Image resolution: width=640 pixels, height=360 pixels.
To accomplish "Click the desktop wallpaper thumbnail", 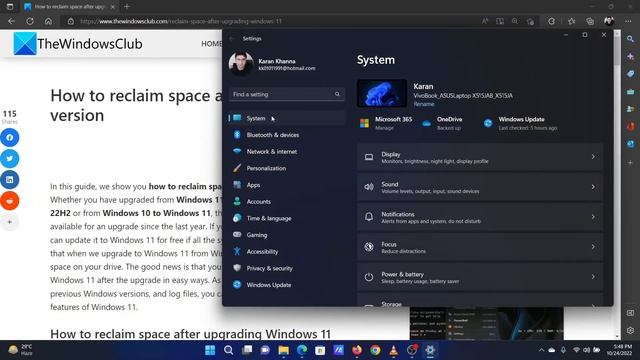I will pyautogui.click(x=382, y=93).
